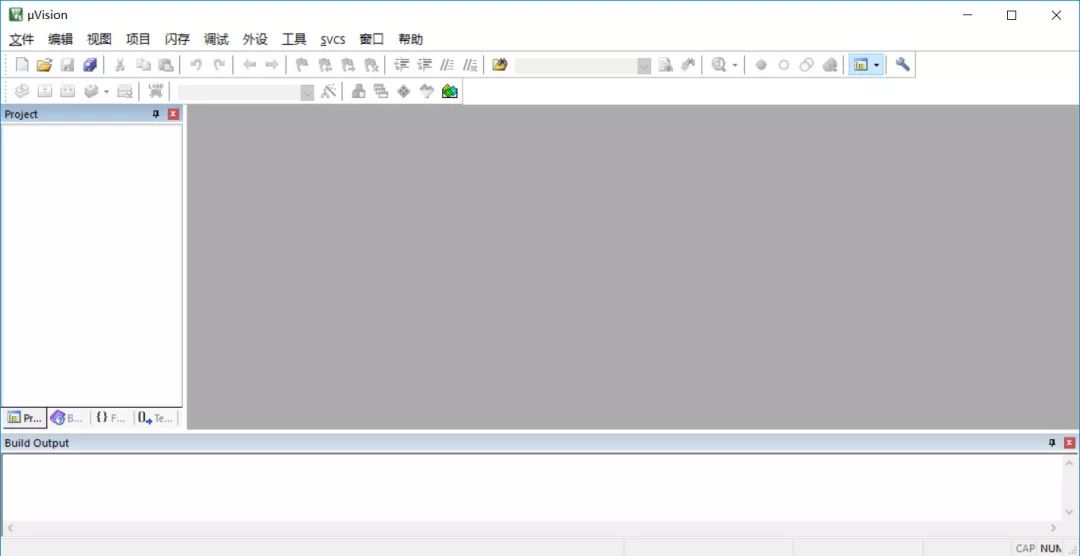Switch to the B... books tab
The image size is (1080, 556).
[x=68, y=418]
